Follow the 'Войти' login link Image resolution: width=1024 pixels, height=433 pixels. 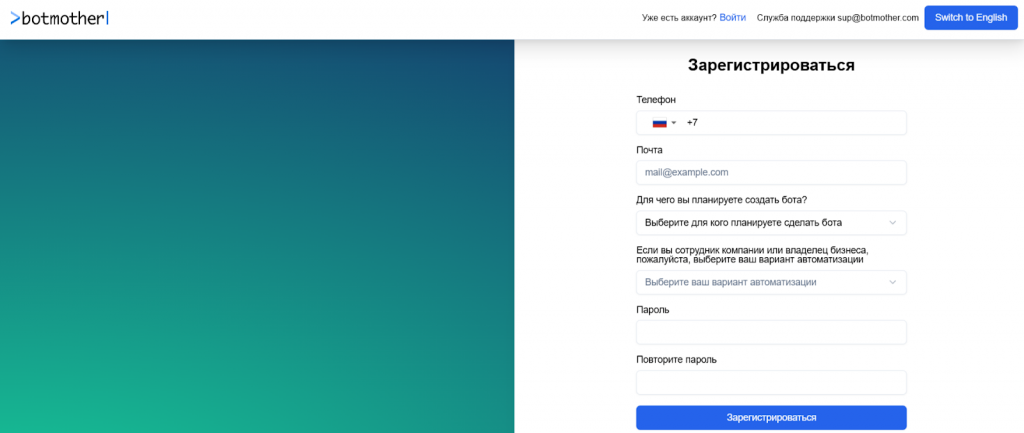coord(732,17)
